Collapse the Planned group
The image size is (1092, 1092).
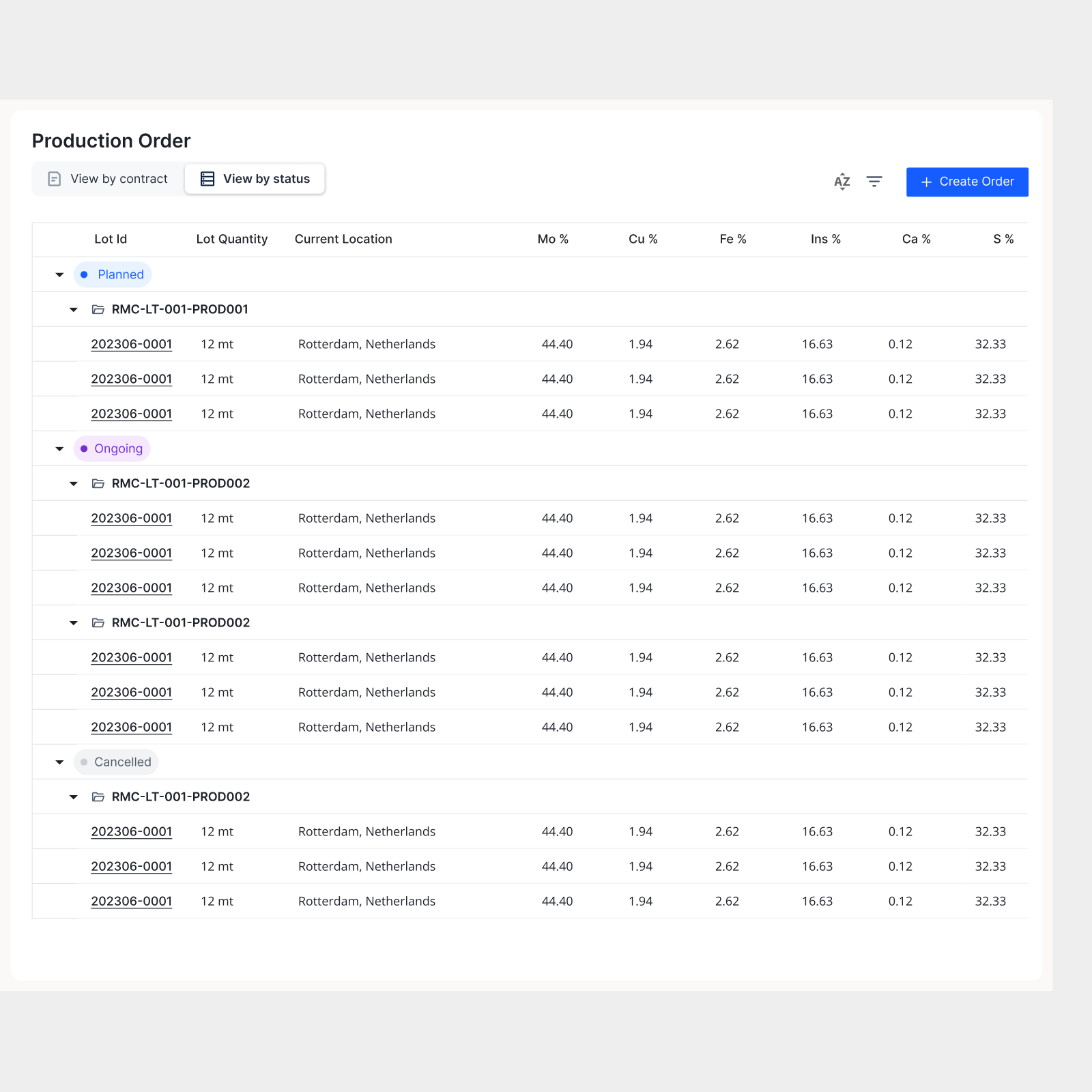[x=59, y=274]
